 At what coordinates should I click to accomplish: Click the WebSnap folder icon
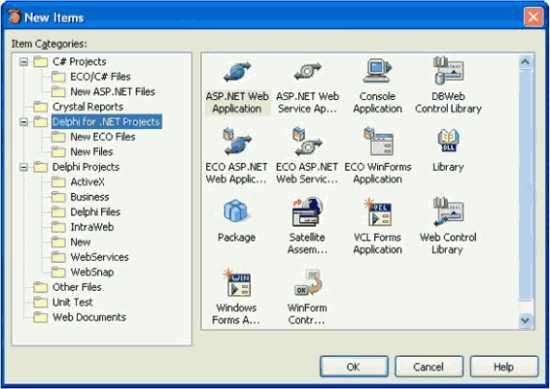click(x=58, y=272)
